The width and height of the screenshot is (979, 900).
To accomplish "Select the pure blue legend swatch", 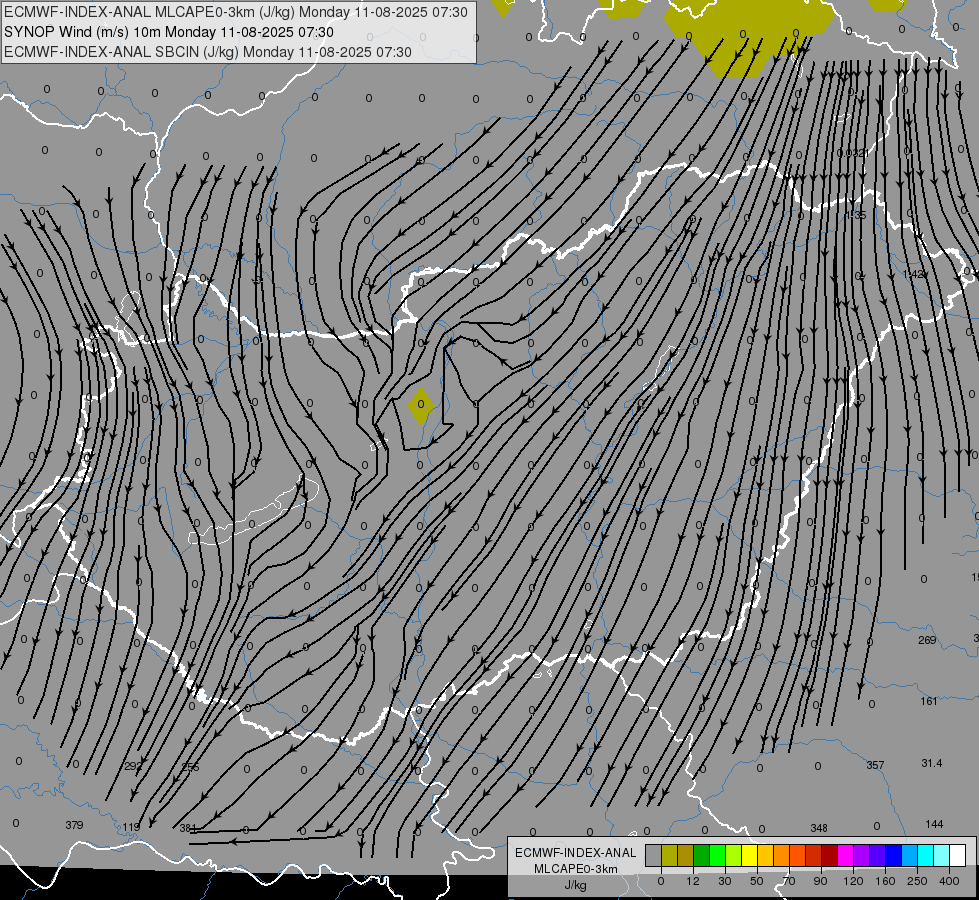I will [893, 855].
